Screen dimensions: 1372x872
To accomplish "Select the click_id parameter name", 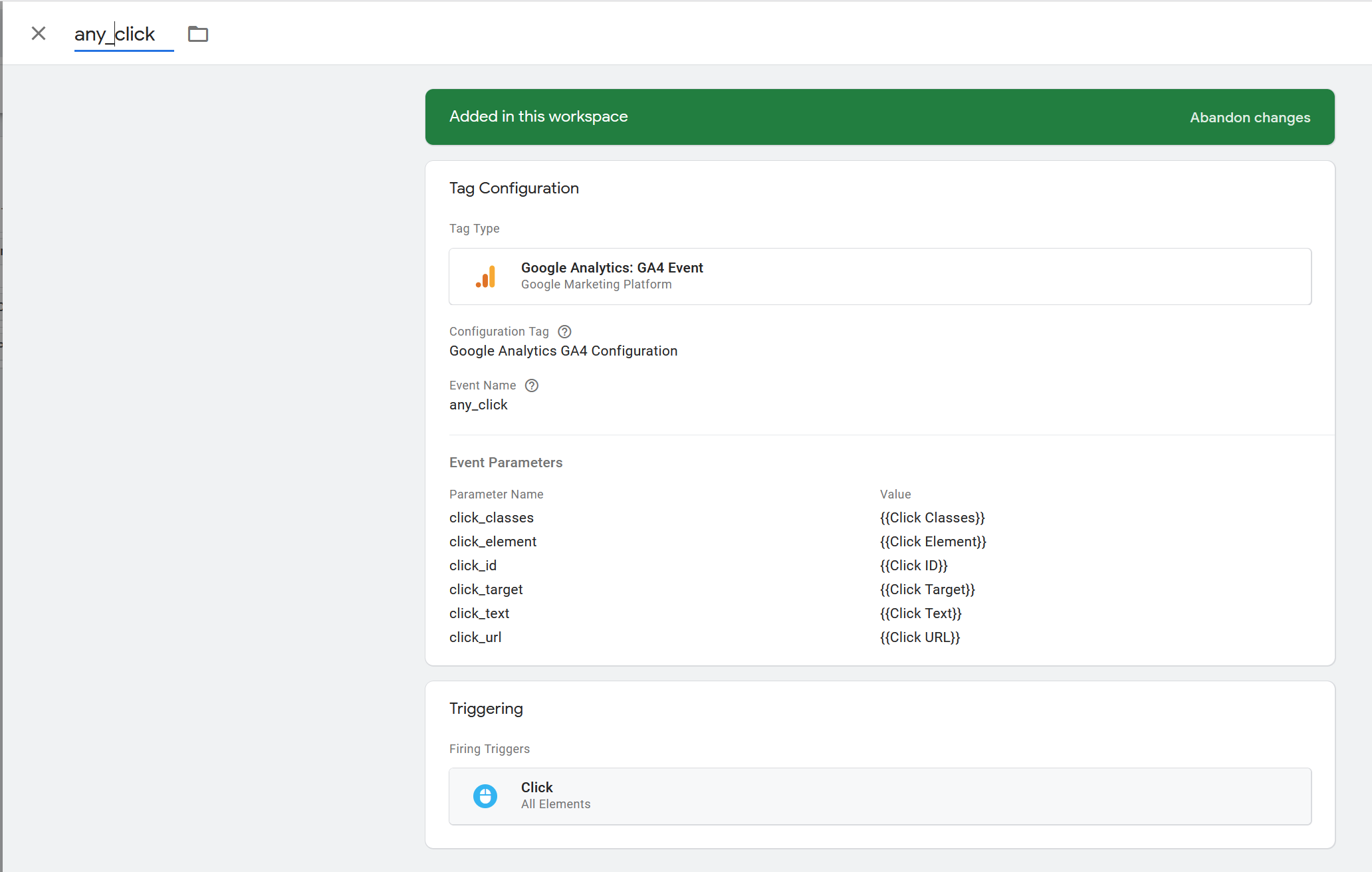I will coord(473,566).
